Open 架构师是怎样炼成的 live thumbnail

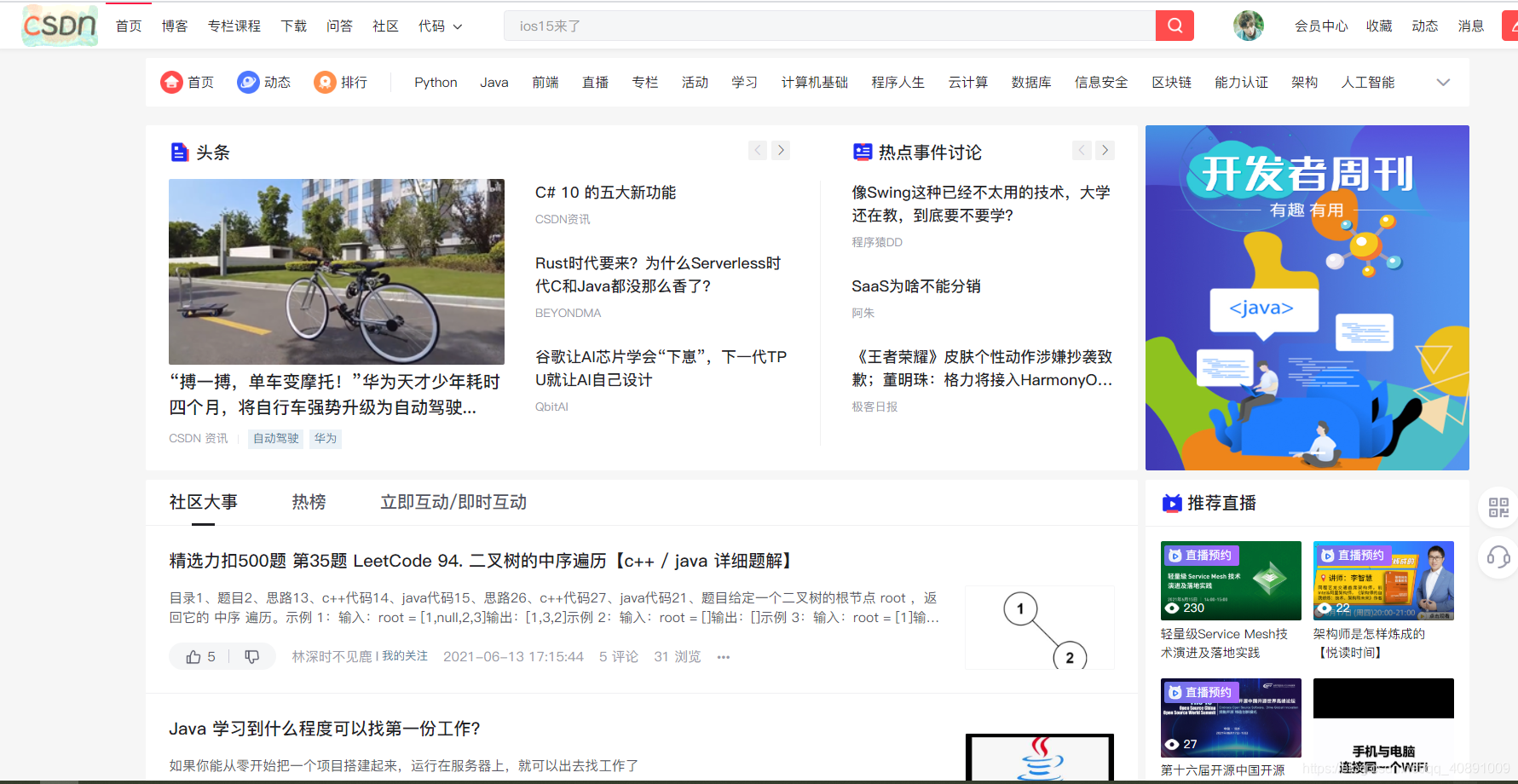[1383, 580]
